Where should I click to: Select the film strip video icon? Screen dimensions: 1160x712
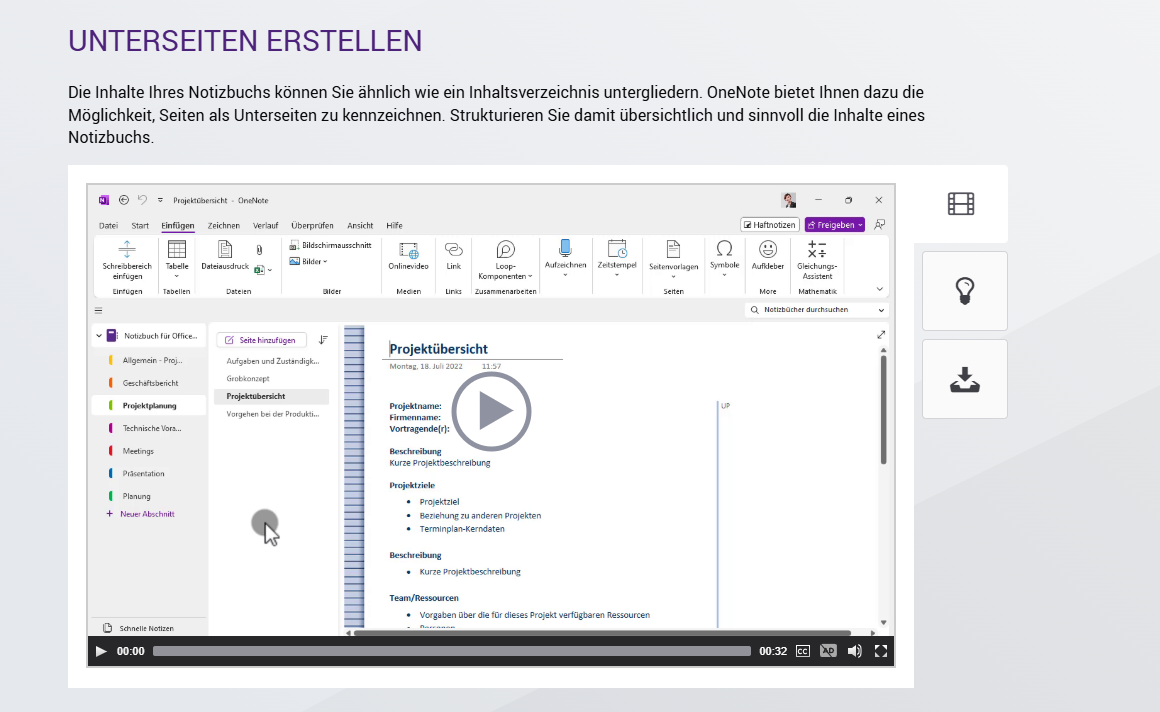(x=961, y=204)
